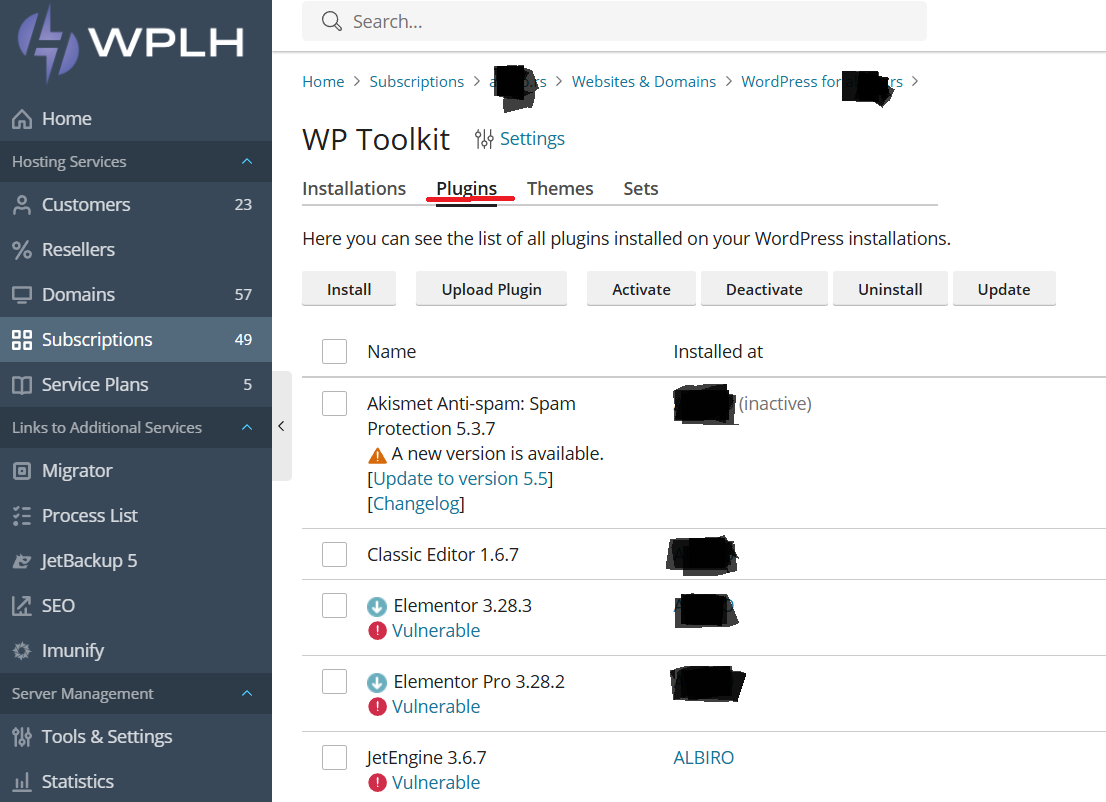This screenshot has width=1106, height=802.
Task: Click the Install button
Action: (349, 289)
